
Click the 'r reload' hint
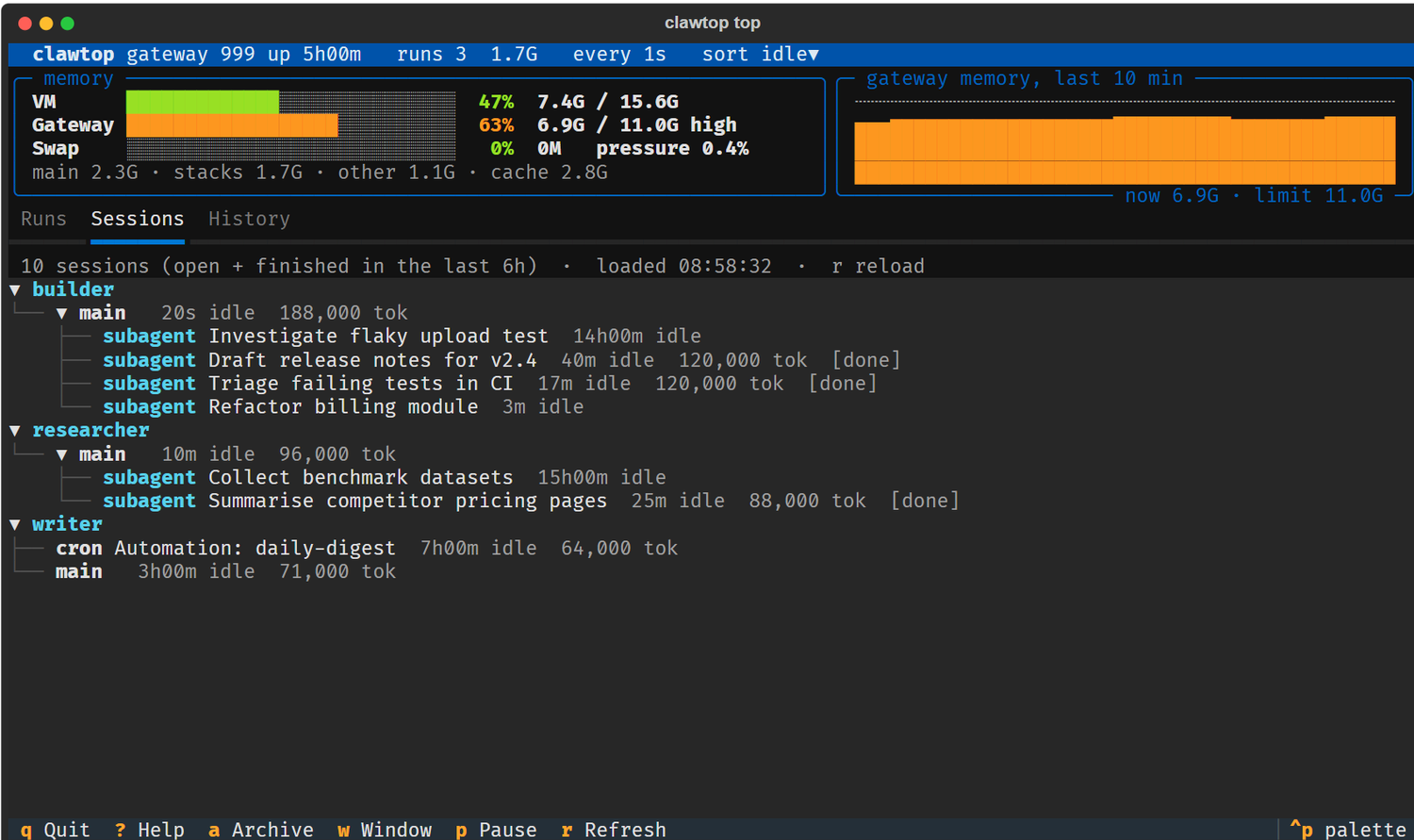[878, 266]
